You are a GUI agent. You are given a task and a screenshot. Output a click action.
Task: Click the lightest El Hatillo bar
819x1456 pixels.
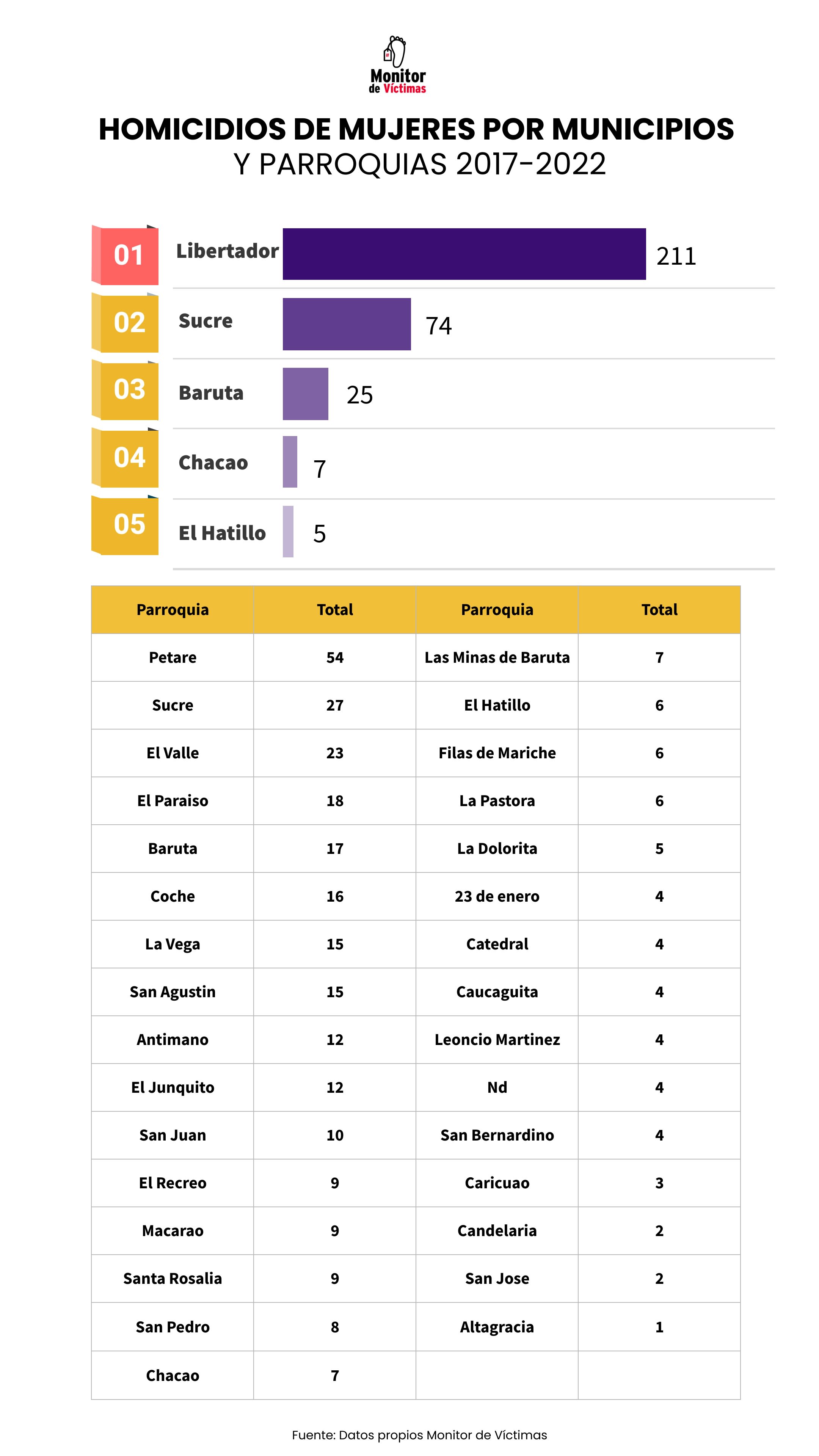288,531
